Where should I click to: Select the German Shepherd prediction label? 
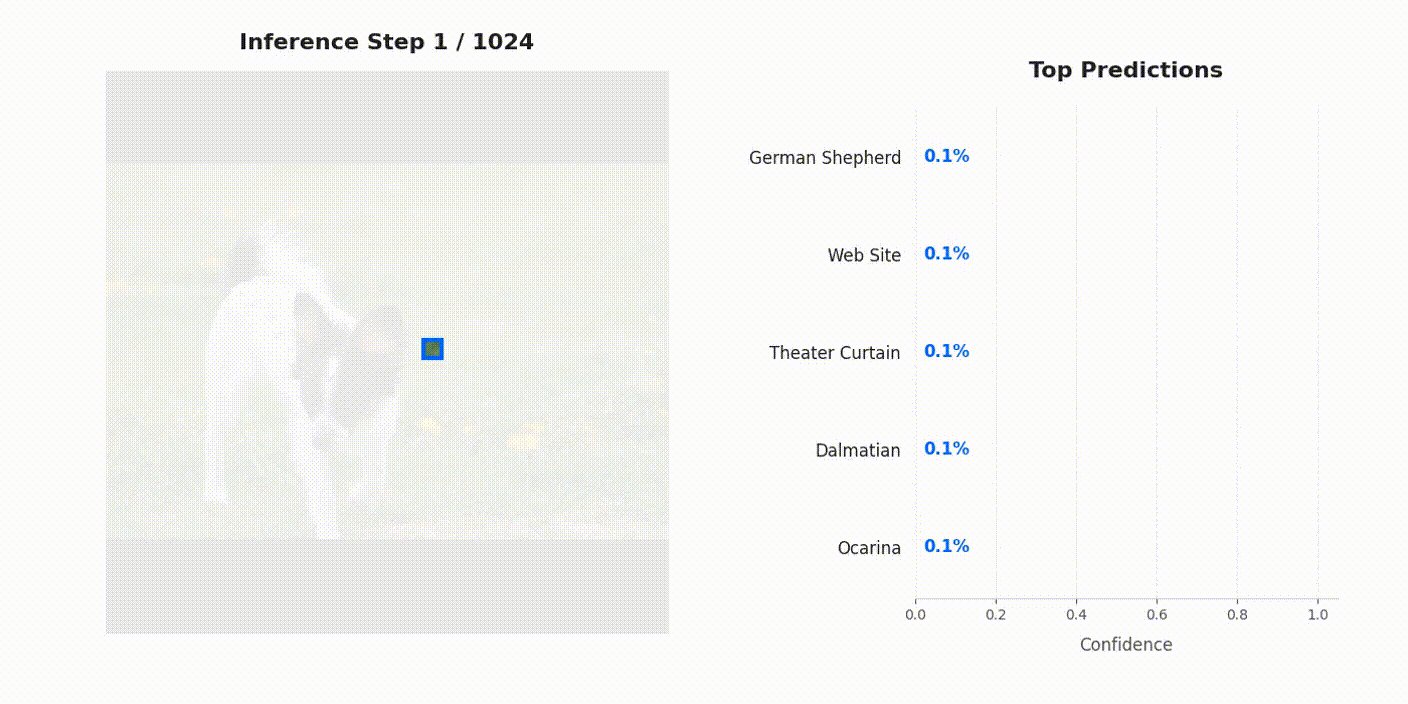coord(824,158)
